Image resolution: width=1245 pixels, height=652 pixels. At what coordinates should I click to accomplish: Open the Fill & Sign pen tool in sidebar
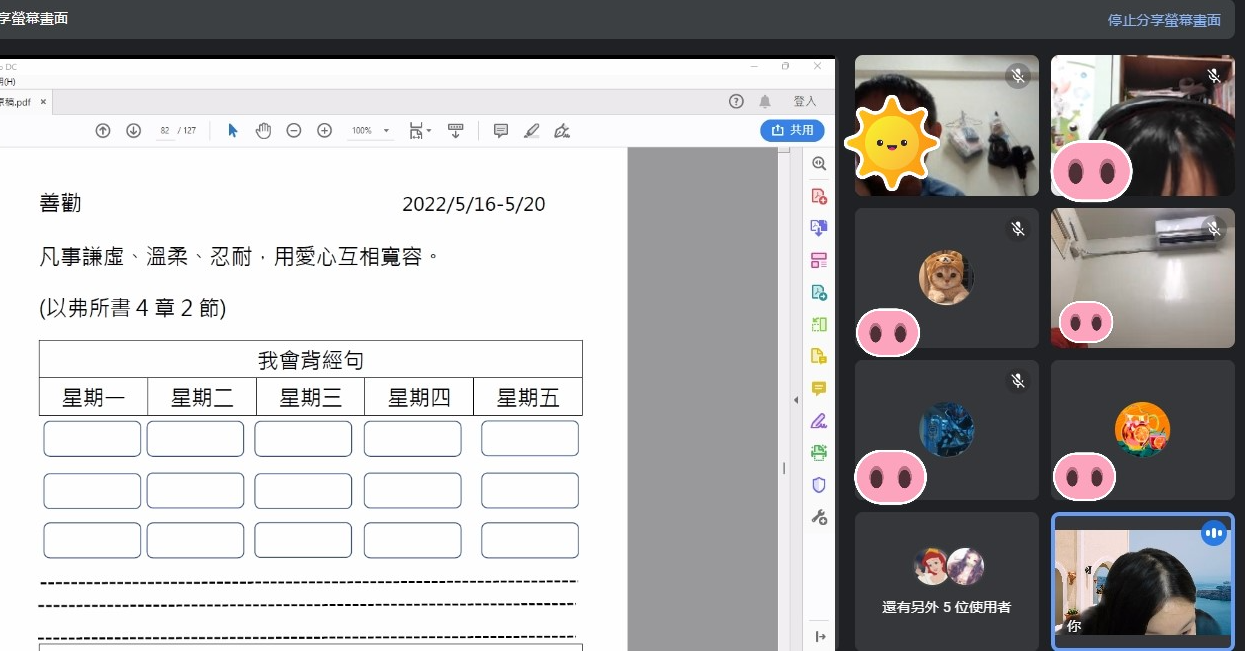[x=819, y=420]
